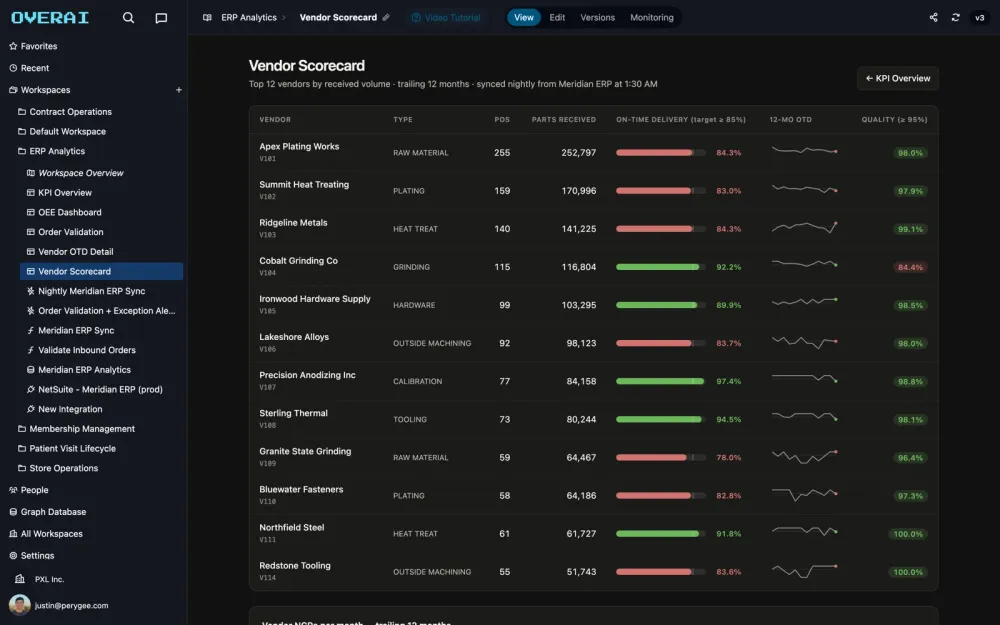The image size is (1000, 625).
Task: Open OEE Dashboard page
Action: coord(64,212)
